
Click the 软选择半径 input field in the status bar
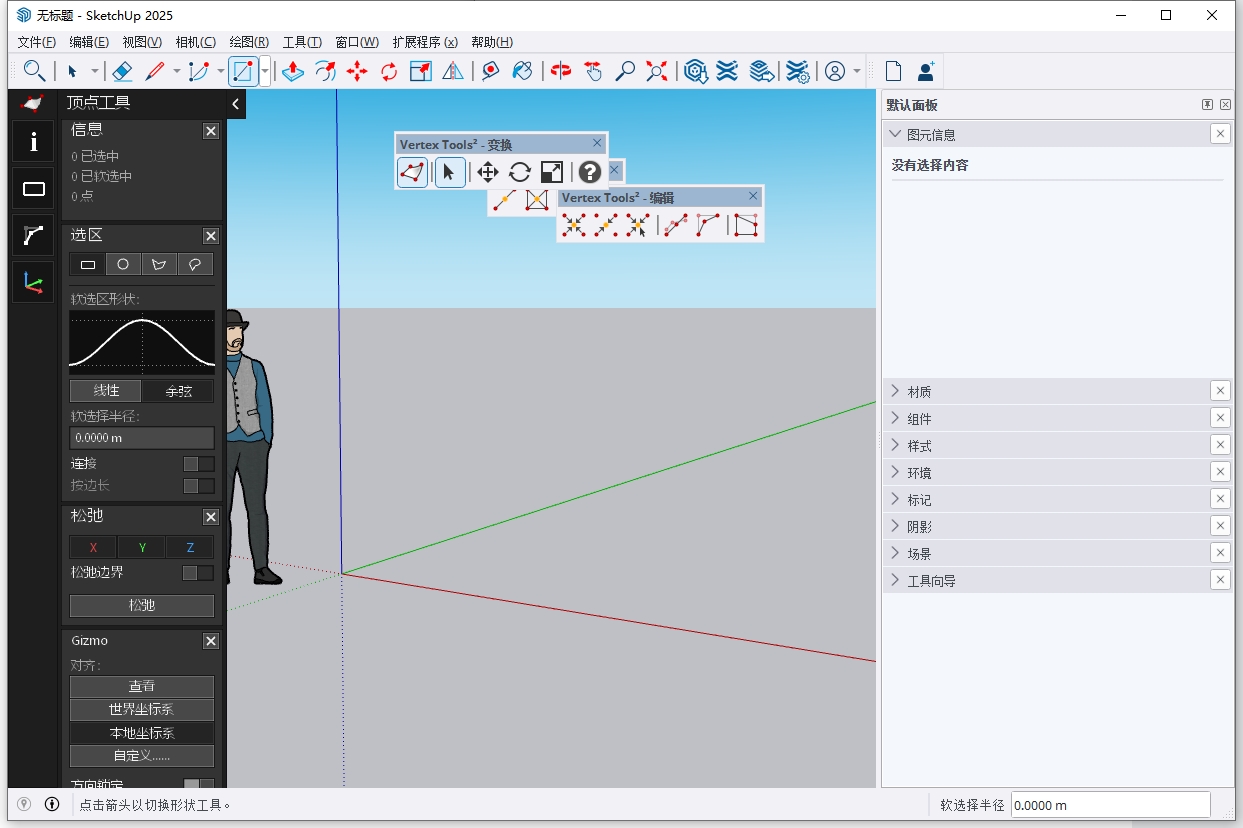1110,804
